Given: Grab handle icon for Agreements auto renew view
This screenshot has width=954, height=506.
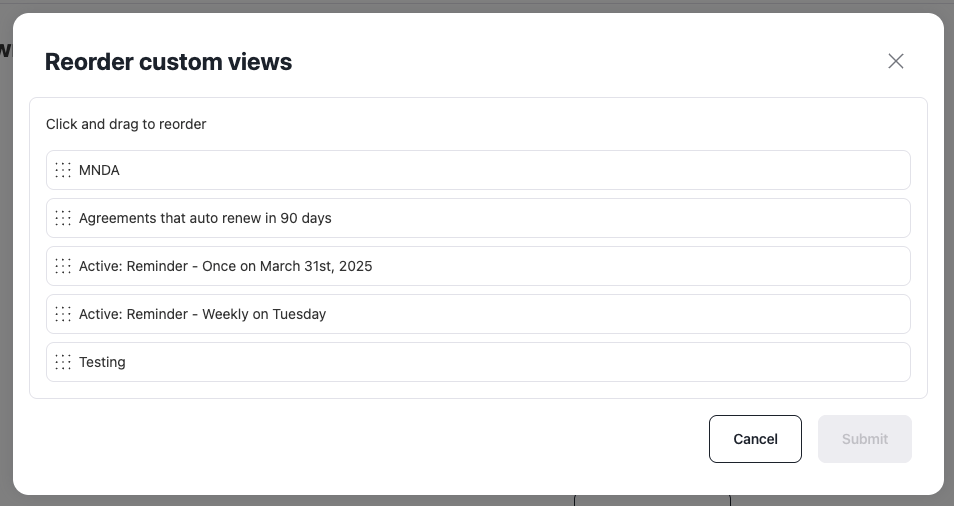Looking at the screenshot, I should 63,218.
